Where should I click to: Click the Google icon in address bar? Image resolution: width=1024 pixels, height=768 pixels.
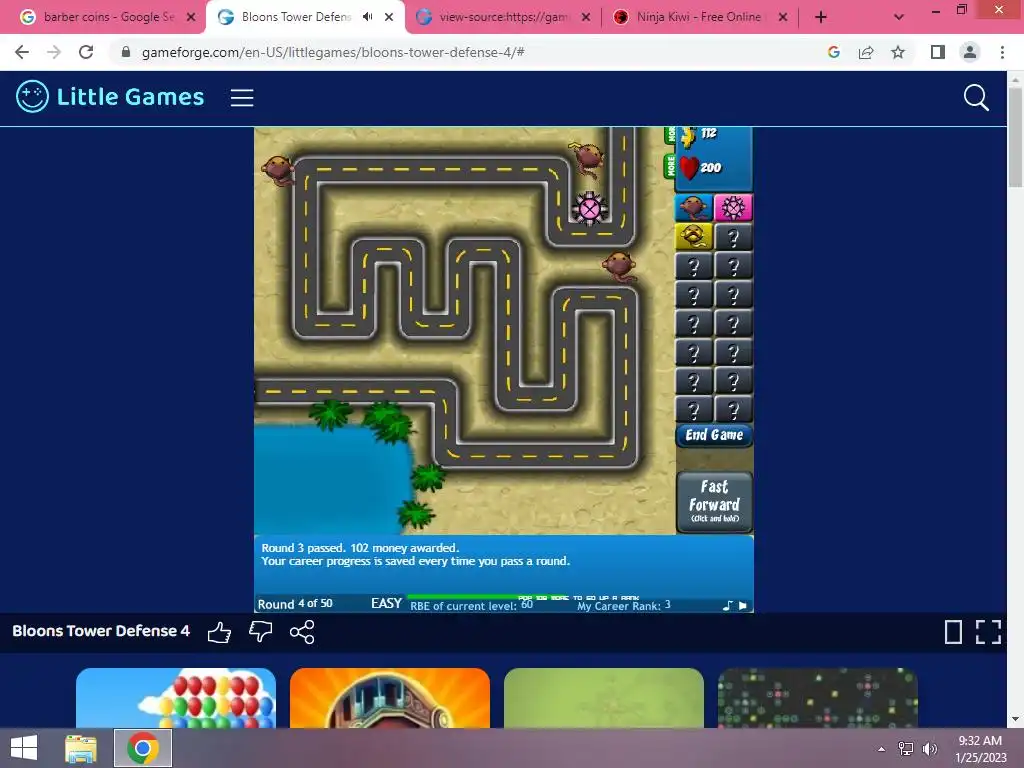833,52
